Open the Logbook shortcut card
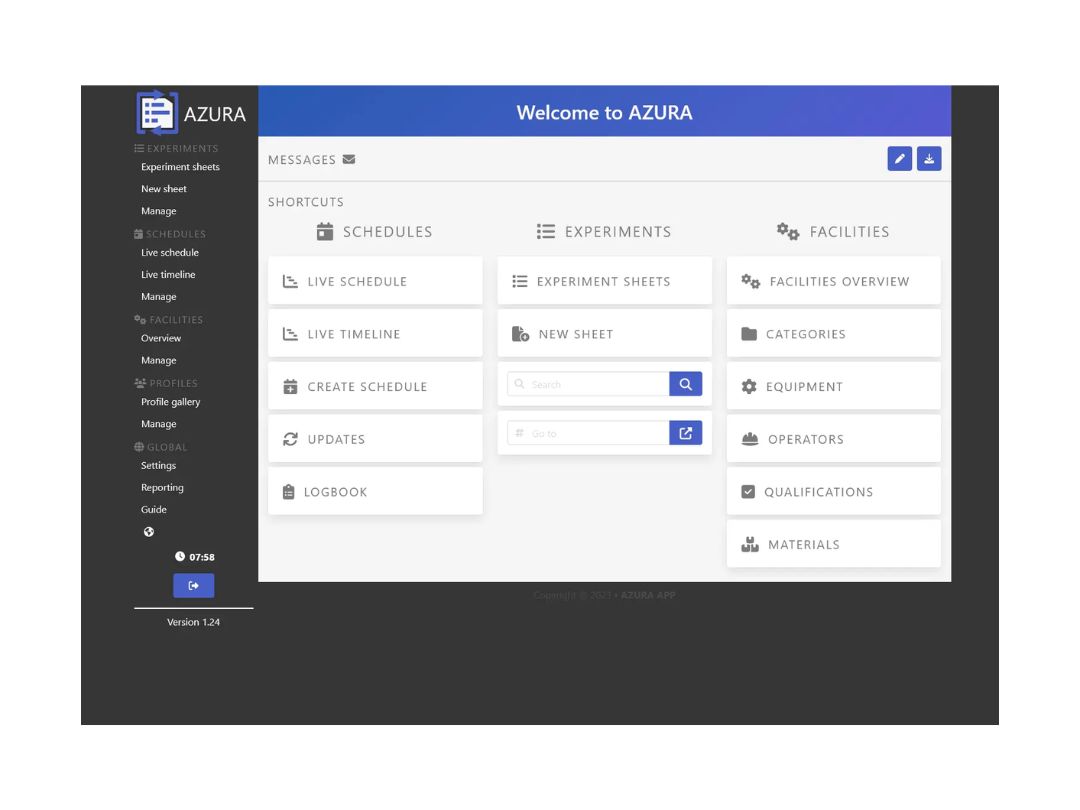 375,491
